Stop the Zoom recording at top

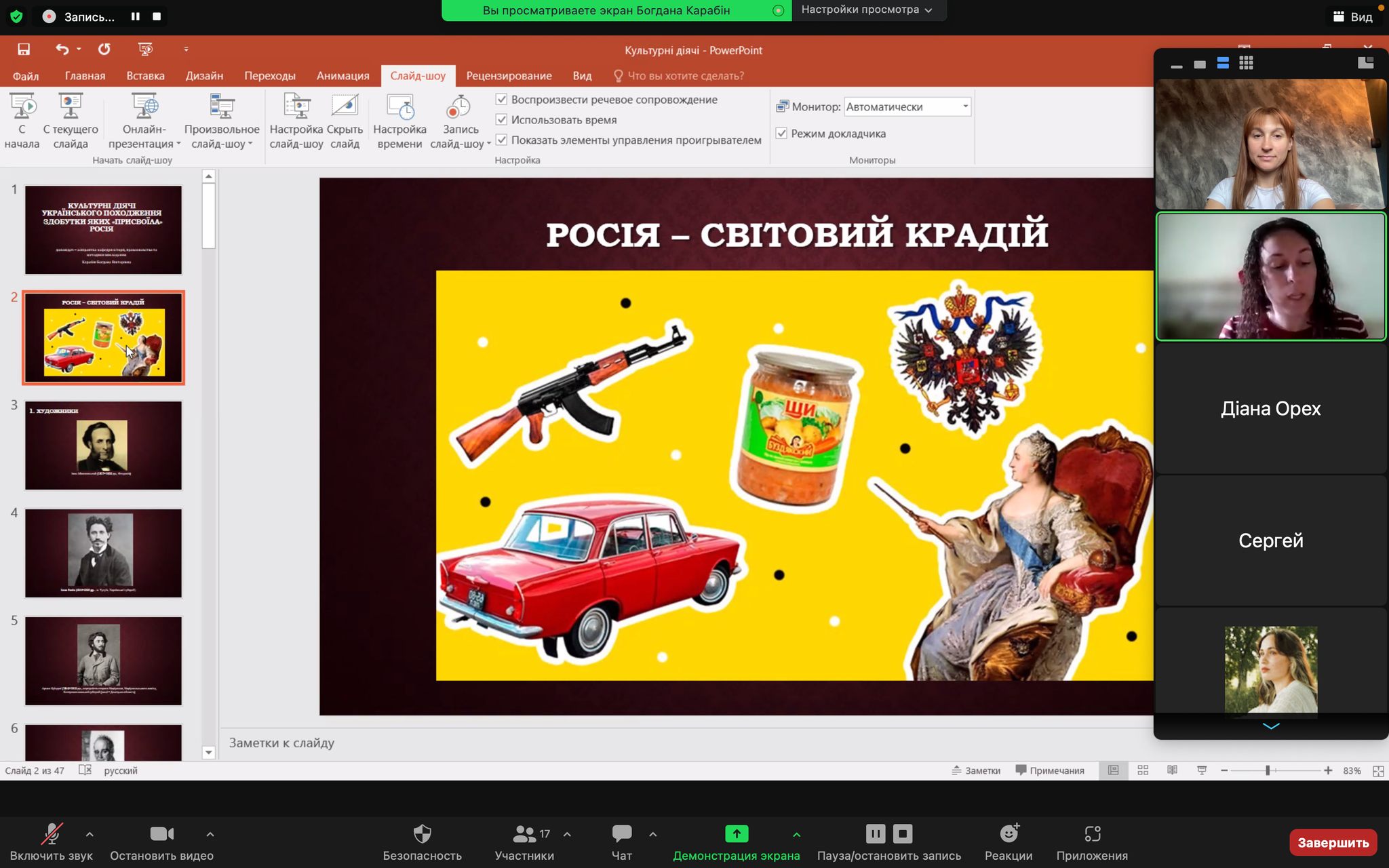pyautogui.click(x=157, y=16)
